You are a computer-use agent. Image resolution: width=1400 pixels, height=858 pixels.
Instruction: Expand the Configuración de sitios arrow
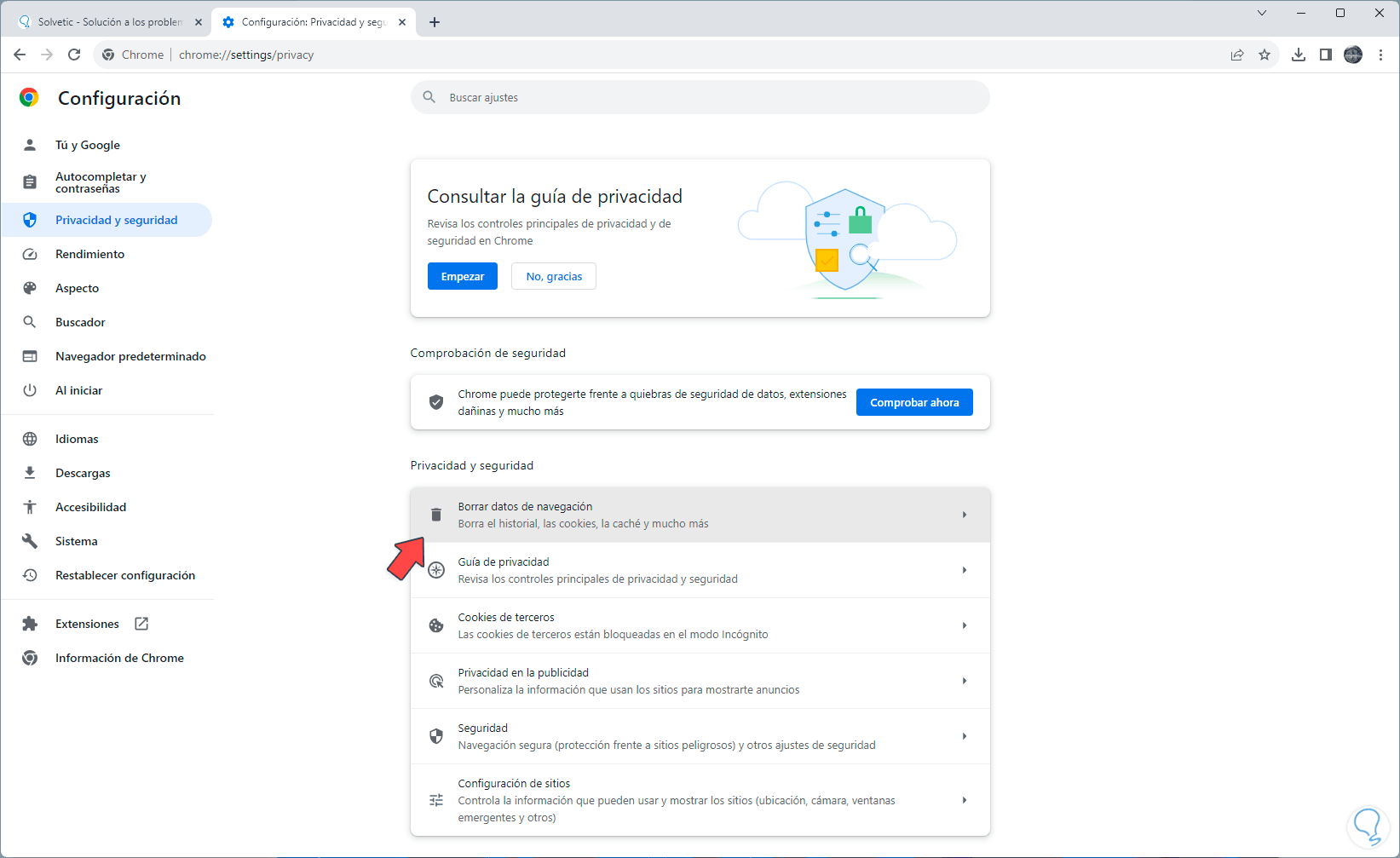pyautogui.click(x=965, y=800)
